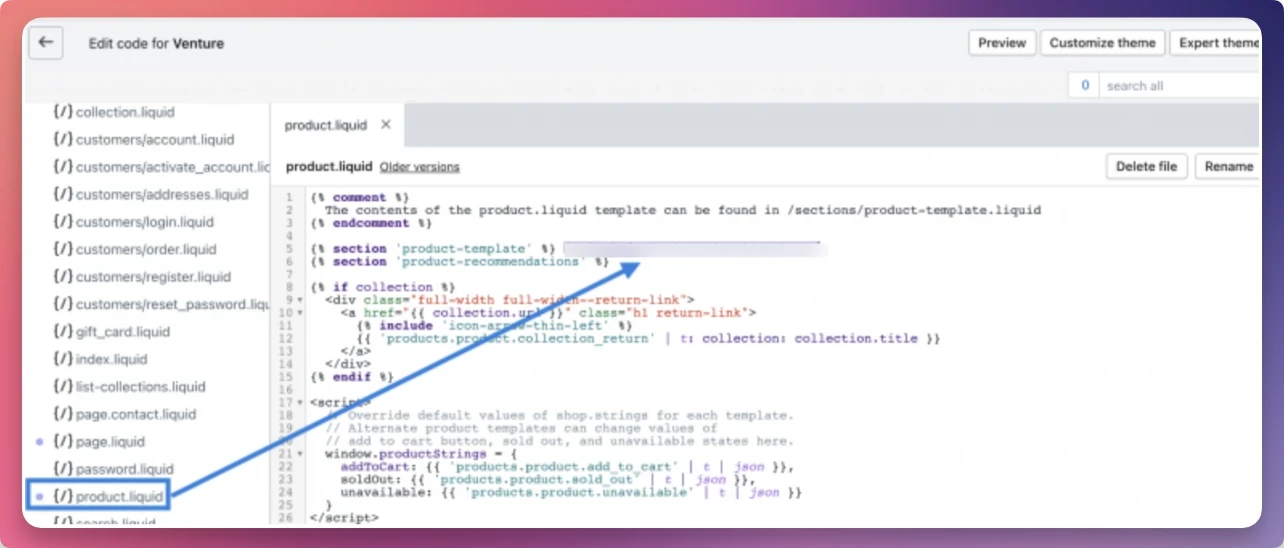Open Older versions link

click(420, 167)
